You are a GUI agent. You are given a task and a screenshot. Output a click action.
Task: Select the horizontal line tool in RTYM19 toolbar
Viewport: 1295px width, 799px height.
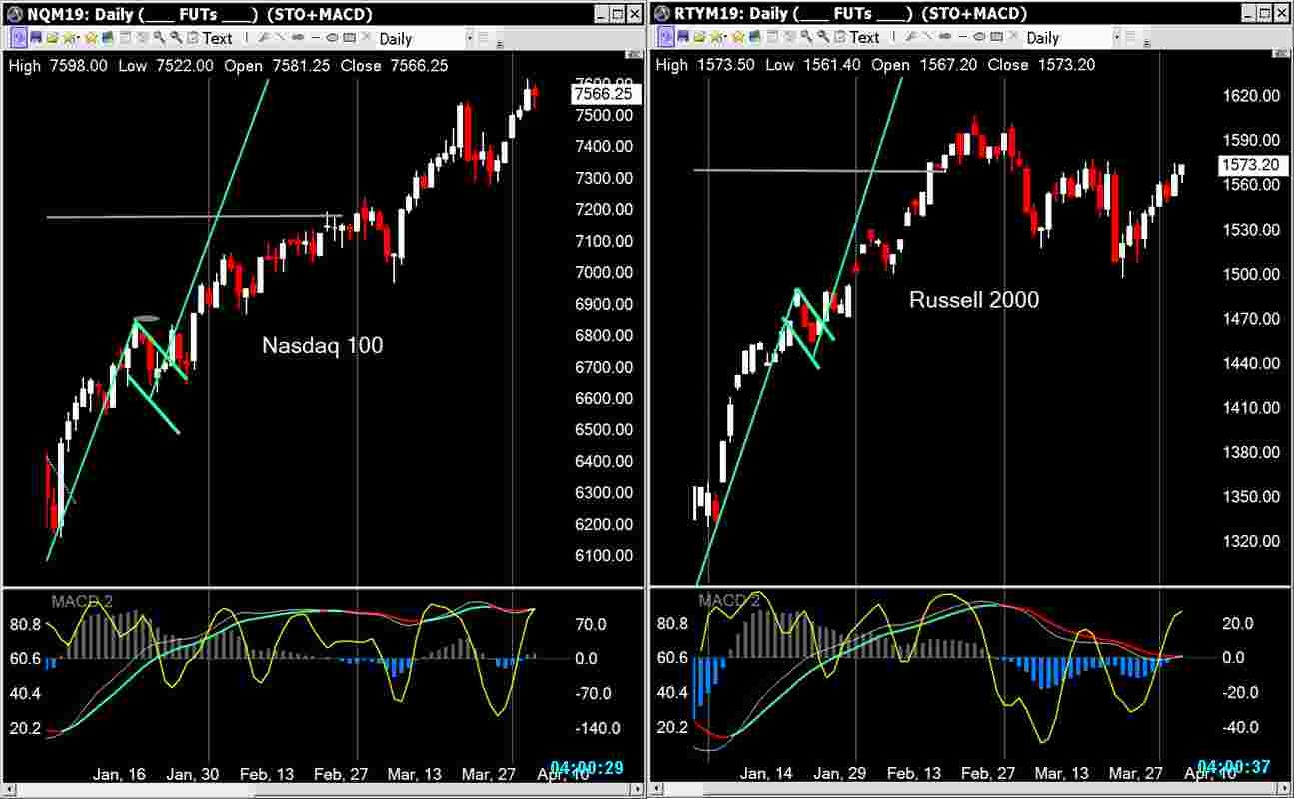963,37
